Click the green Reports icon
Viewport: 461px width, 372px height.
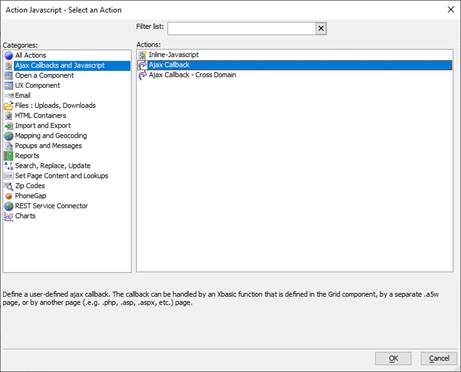(x=9, y=156)
